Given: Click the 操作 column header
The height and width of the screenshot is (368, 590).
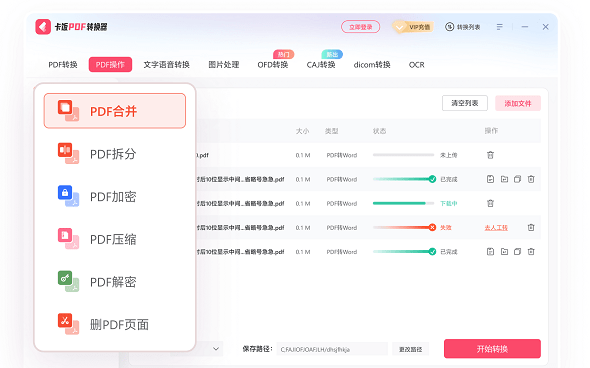Looking at the screenshot, I should [491, 131].
